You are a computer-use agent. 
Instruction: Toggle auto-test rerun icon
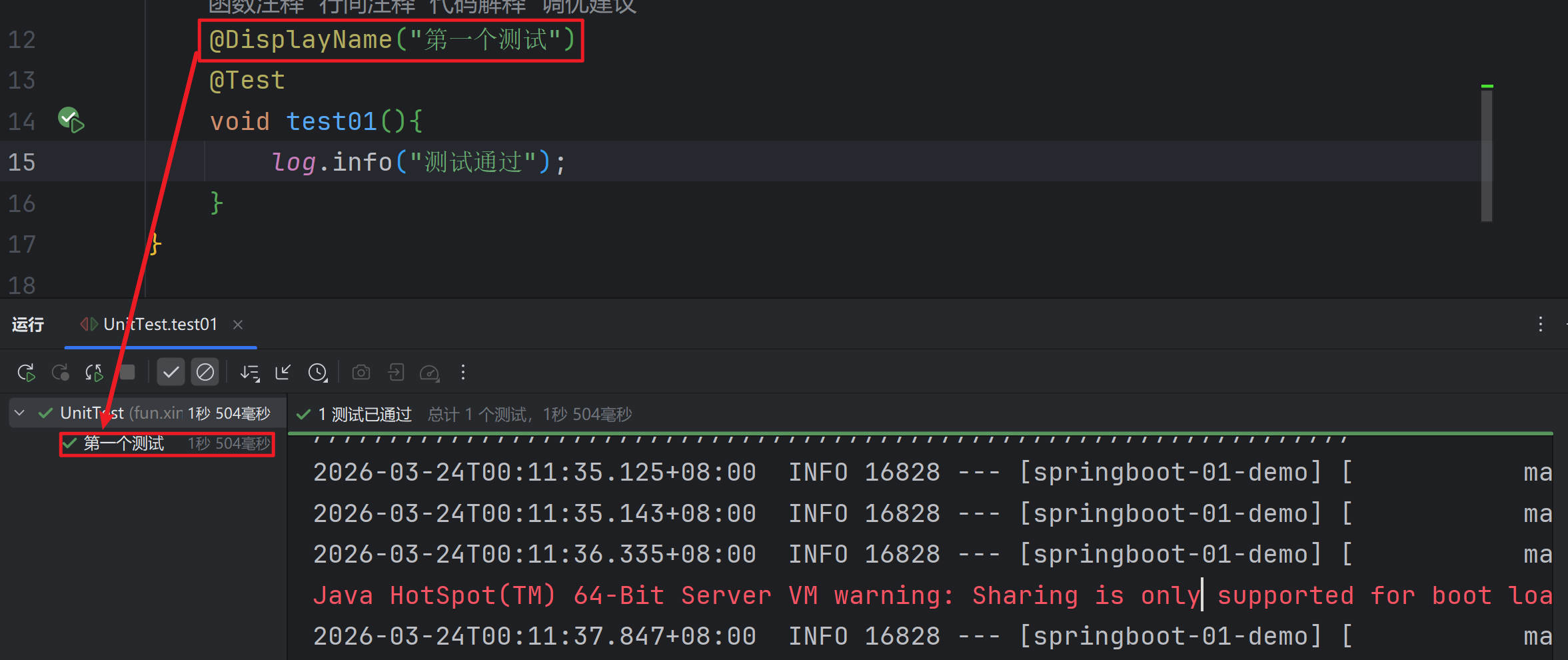pos(94,372)
